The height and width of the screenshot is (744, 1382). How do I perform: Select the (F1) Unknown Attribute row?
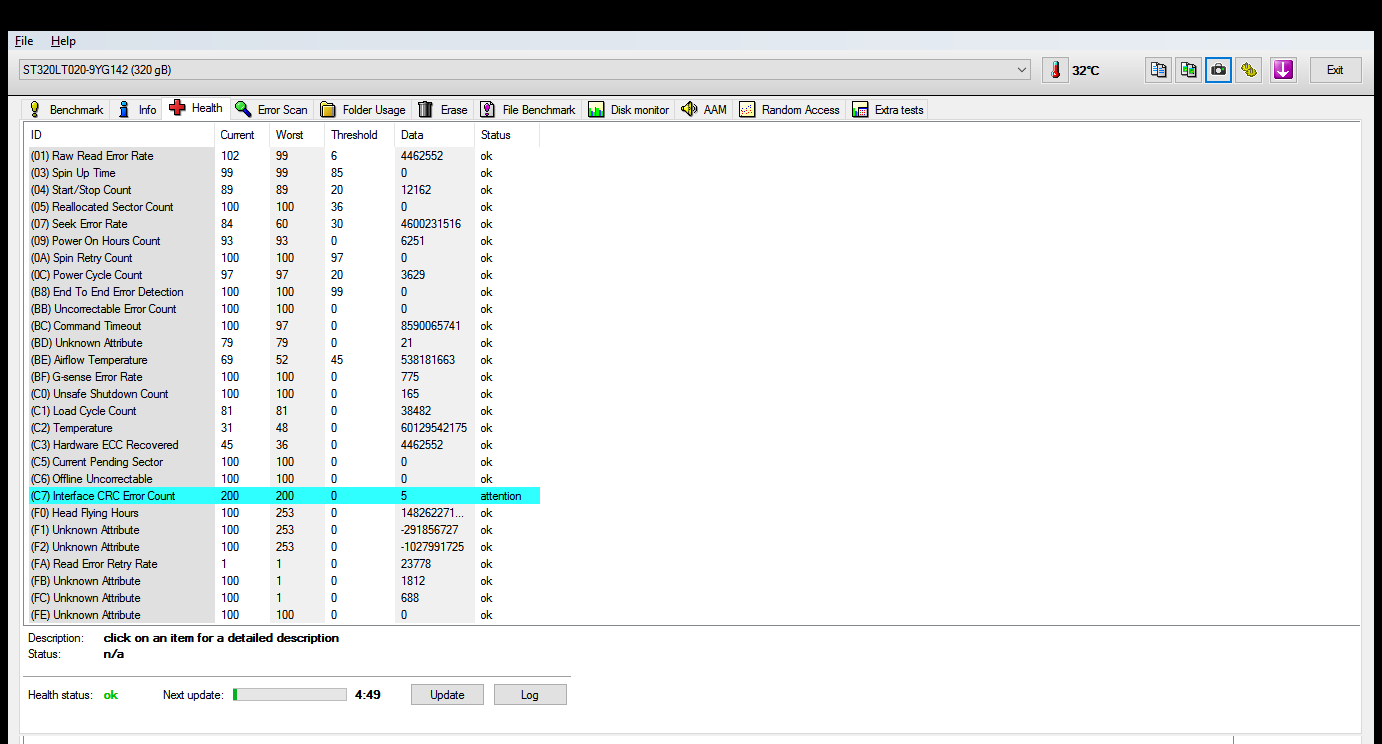[284, 530]
